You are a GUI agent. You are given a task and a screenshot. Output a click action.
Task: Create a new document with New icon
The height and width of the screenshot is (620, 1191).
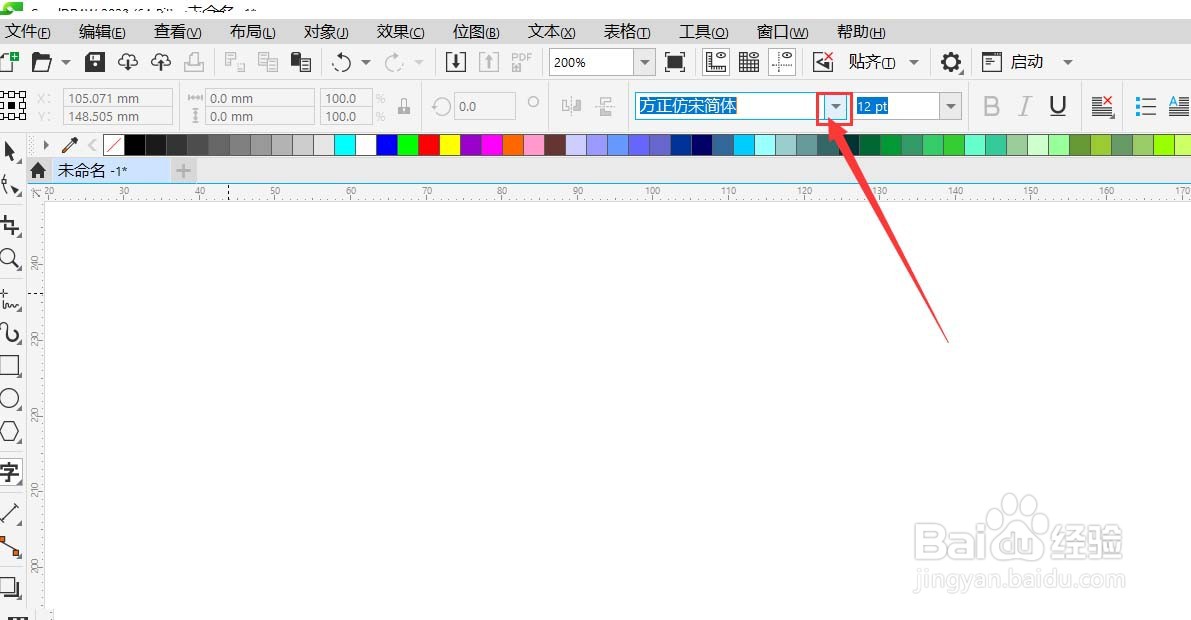point(9,62)
